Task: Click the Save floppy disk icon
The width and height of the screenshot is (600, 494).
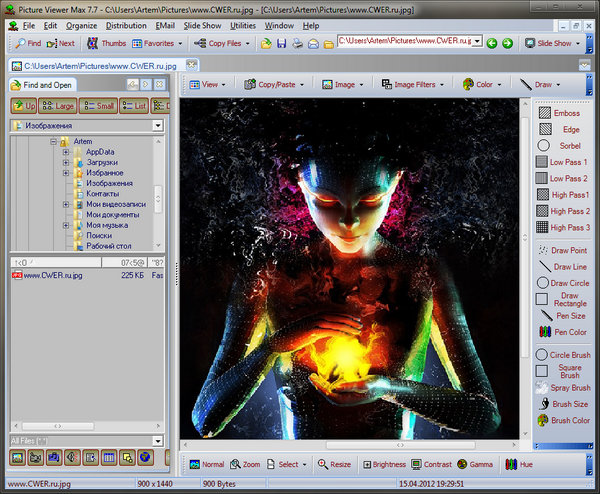Action: pyautogui.click(x=282, y=44)
